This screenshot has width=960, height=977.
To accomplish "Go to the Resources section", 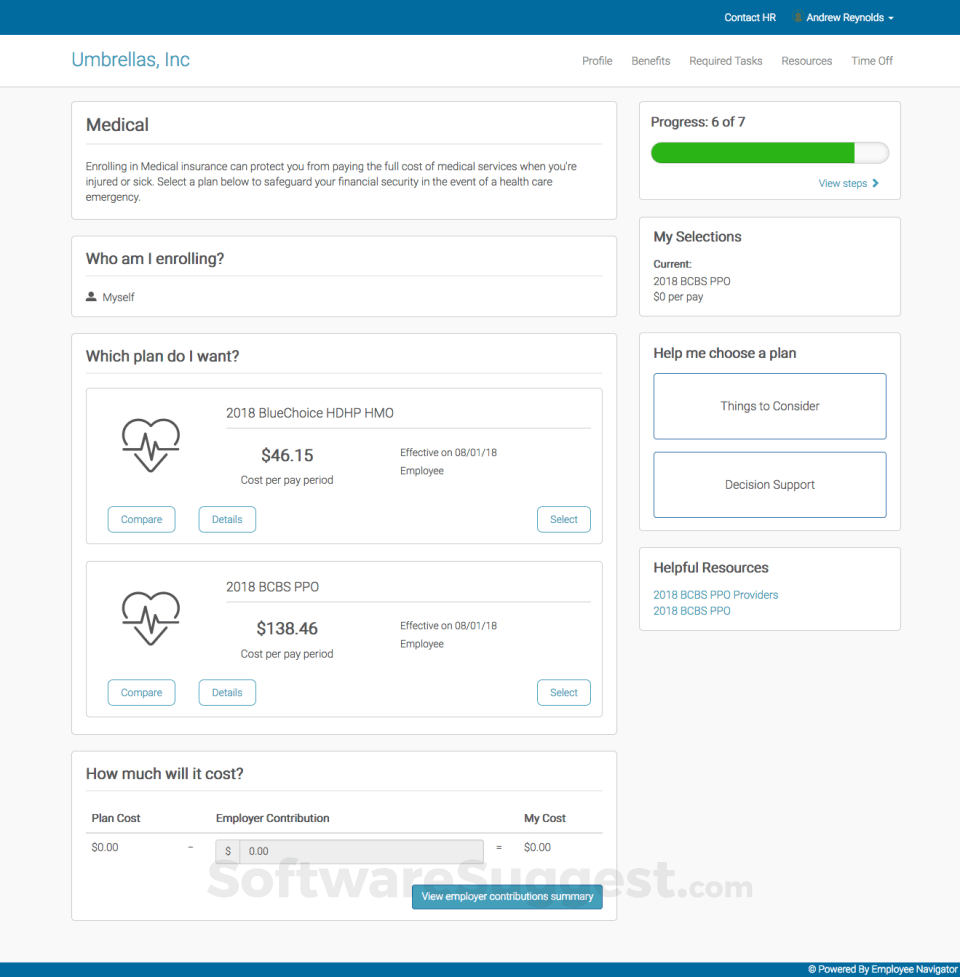I will click(806, 61).
